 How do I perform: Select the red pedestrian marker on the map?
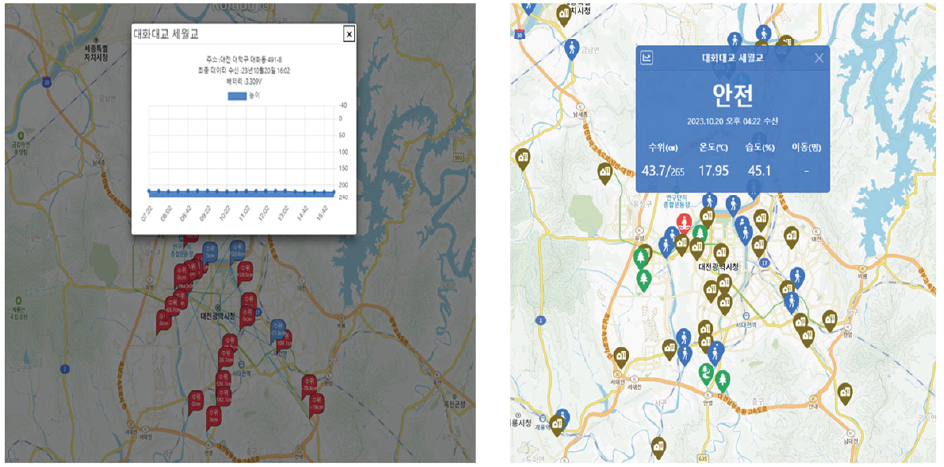[x=684, y=221]
